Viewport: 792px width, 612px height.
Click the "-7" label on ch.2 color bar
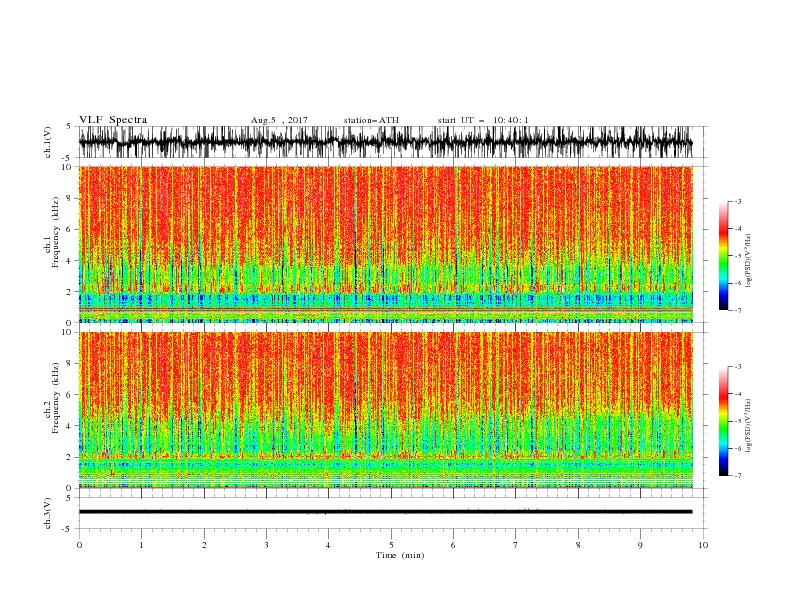pos(738,476)
